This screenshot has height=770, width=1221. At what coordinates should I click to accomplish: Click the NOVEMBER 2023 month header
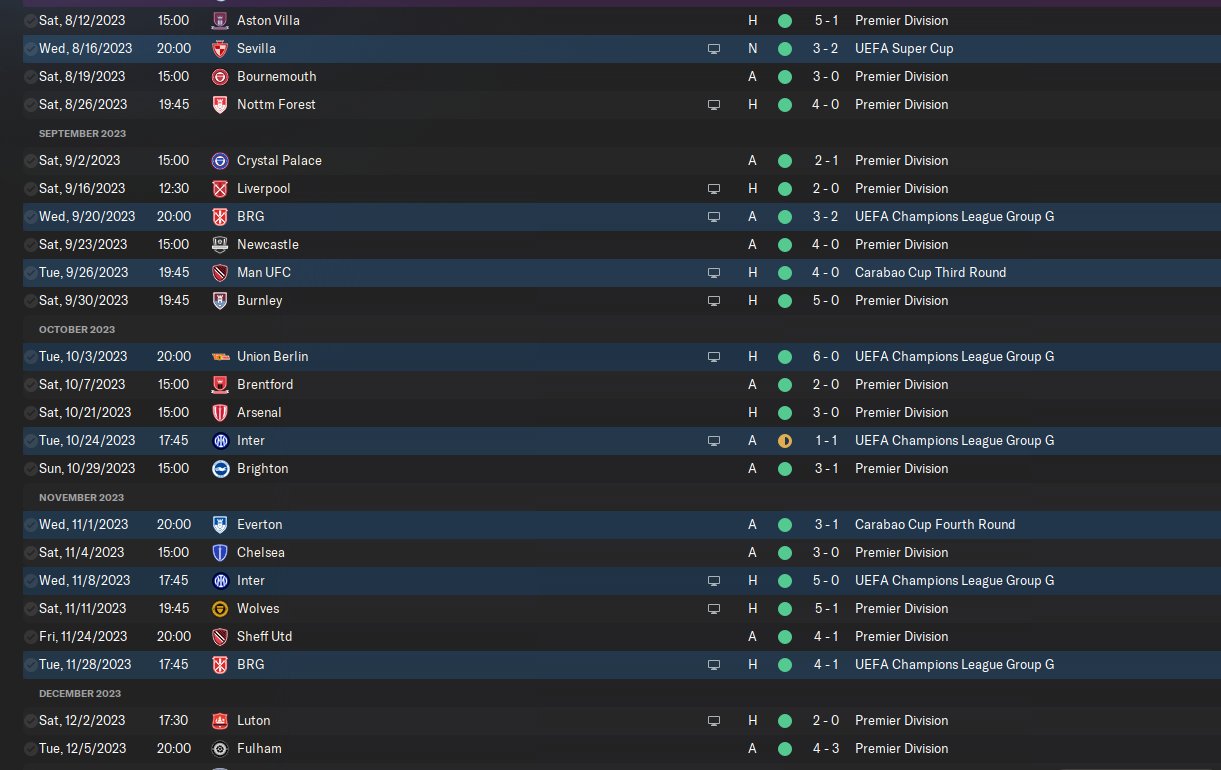(x=81, y=497)
